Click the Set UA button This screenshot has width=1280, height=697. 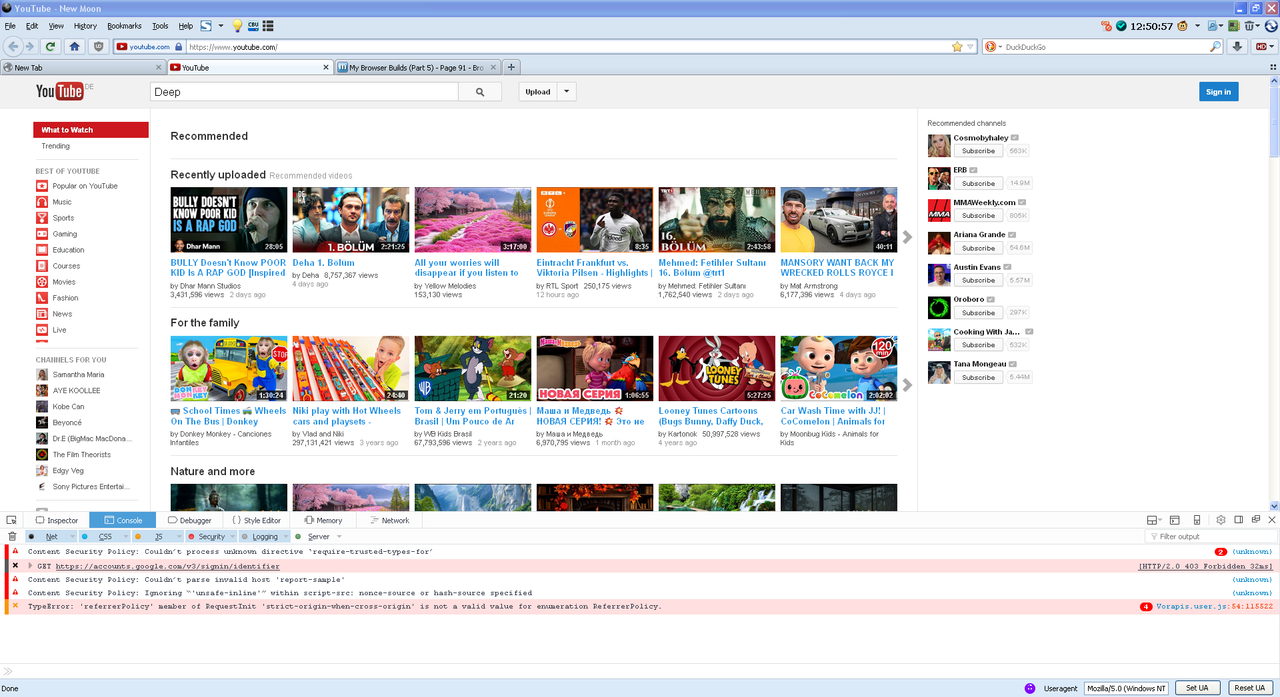coord(1197,688)
